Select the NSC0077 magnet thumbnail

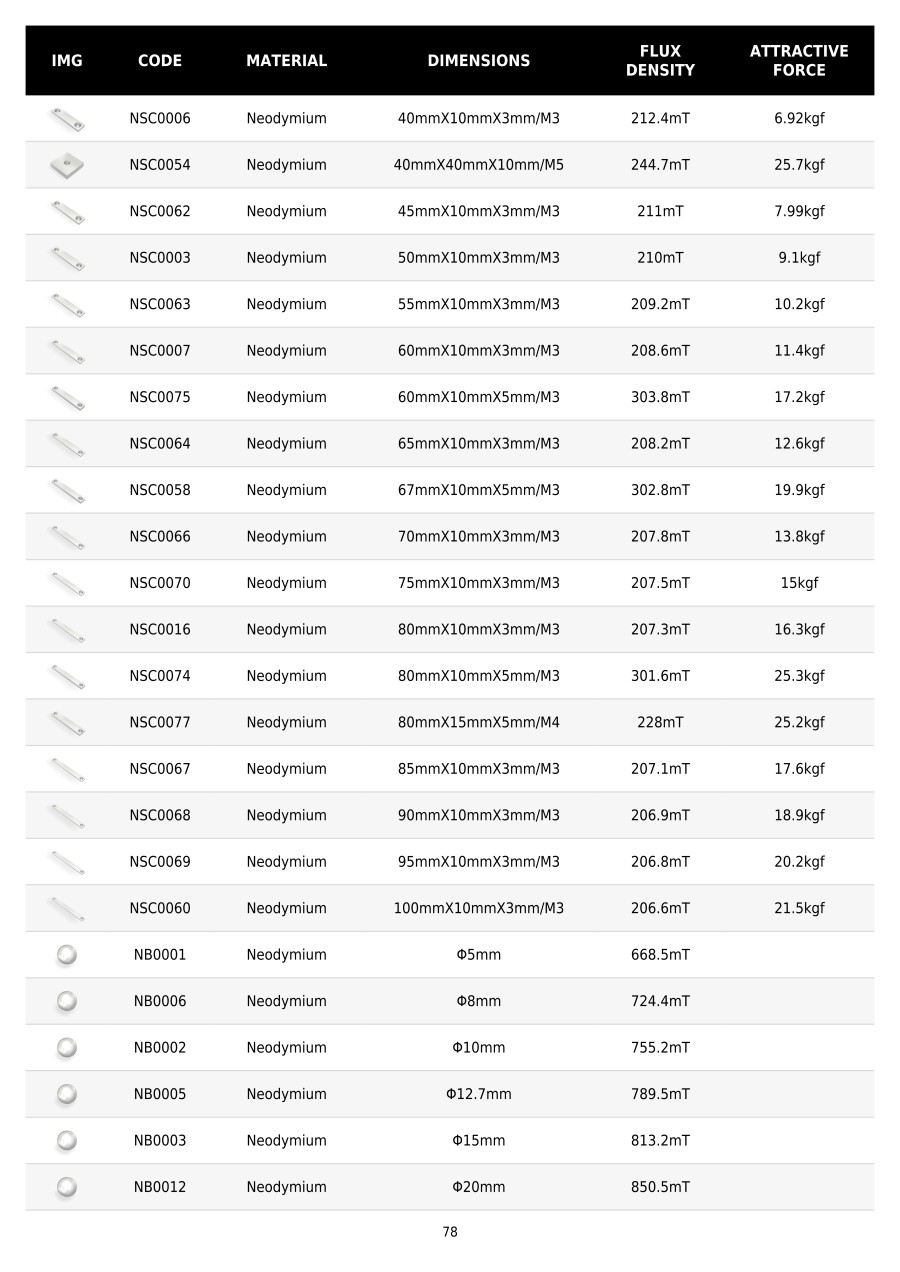tap(67, 722)
